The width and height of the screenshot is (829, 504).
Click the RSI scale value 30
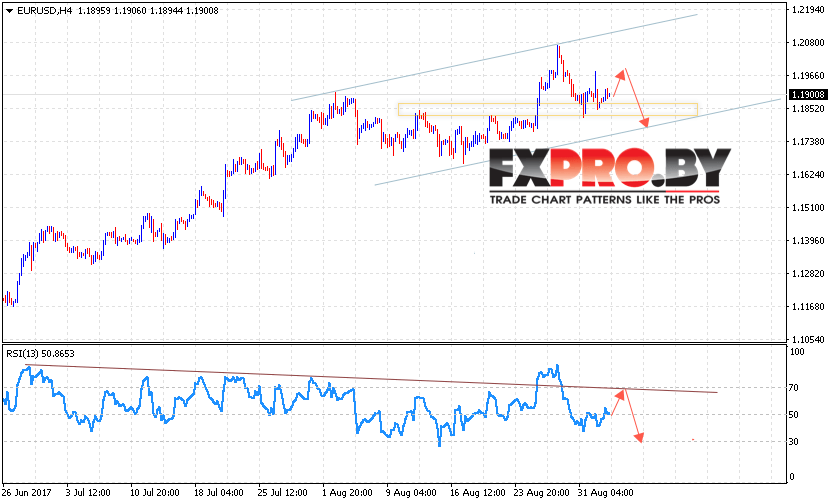[793, 442]
